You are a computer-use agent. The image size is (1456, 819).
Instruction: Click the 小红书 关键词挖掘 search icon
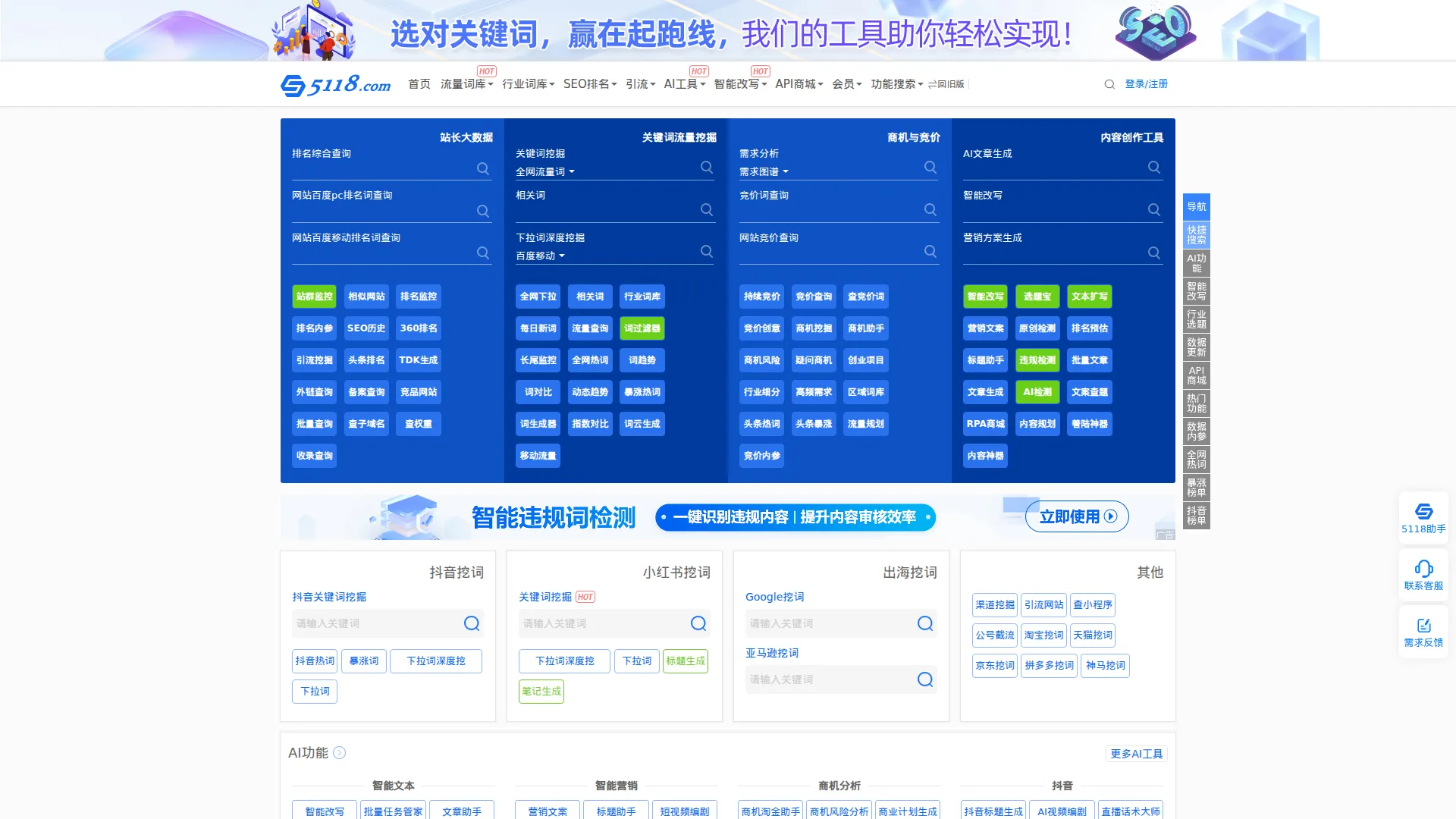(x=698, y=623)
